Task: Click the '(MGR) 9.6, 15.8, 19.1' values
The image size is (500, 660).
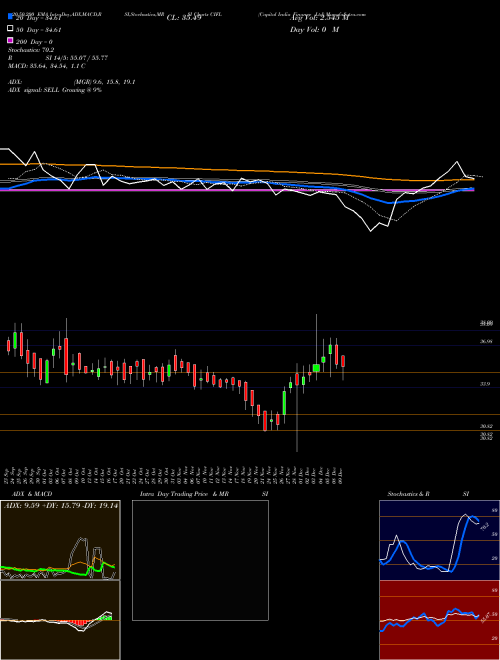Action: coord(104,82)
